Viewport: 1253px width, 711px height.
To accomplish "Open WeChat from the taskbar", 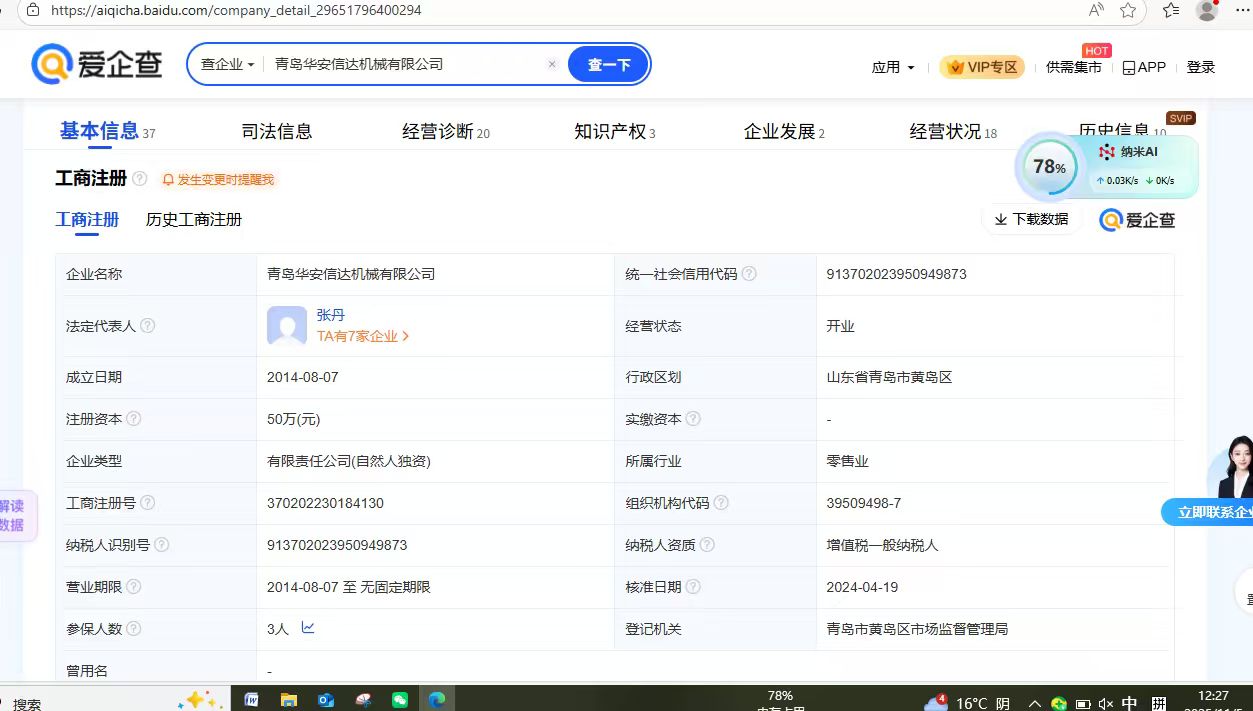I will click(400, 700).
